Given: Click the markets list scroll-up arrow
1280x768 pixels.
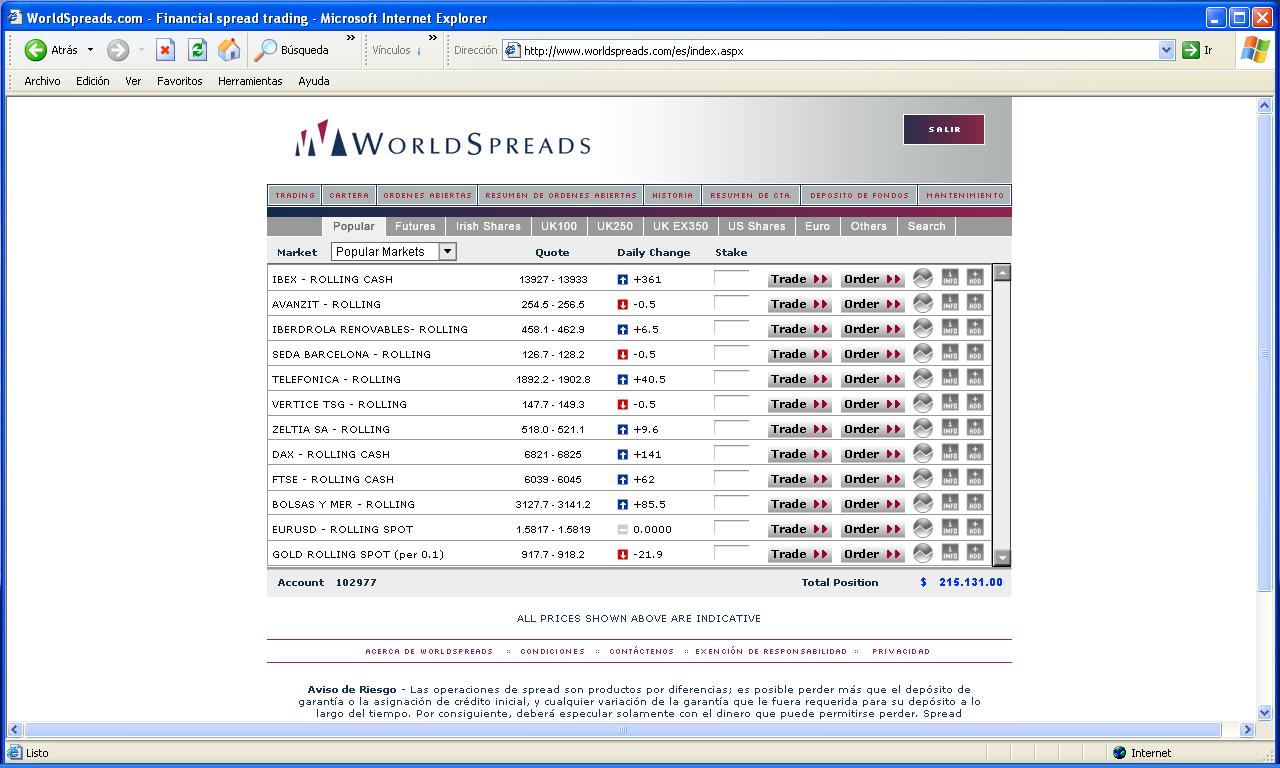Looking at the screenshot, I should coord(1002,273).
